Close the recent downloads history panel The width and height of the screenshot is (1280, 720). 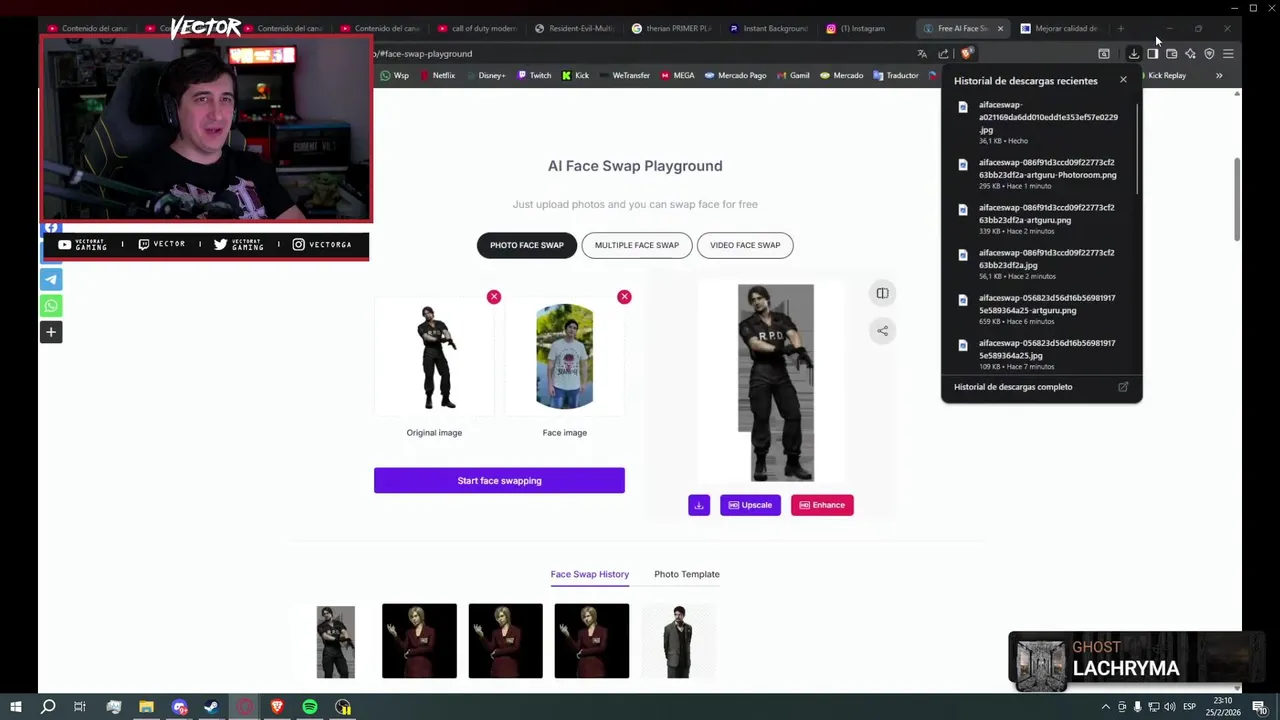click(1123, 80)
